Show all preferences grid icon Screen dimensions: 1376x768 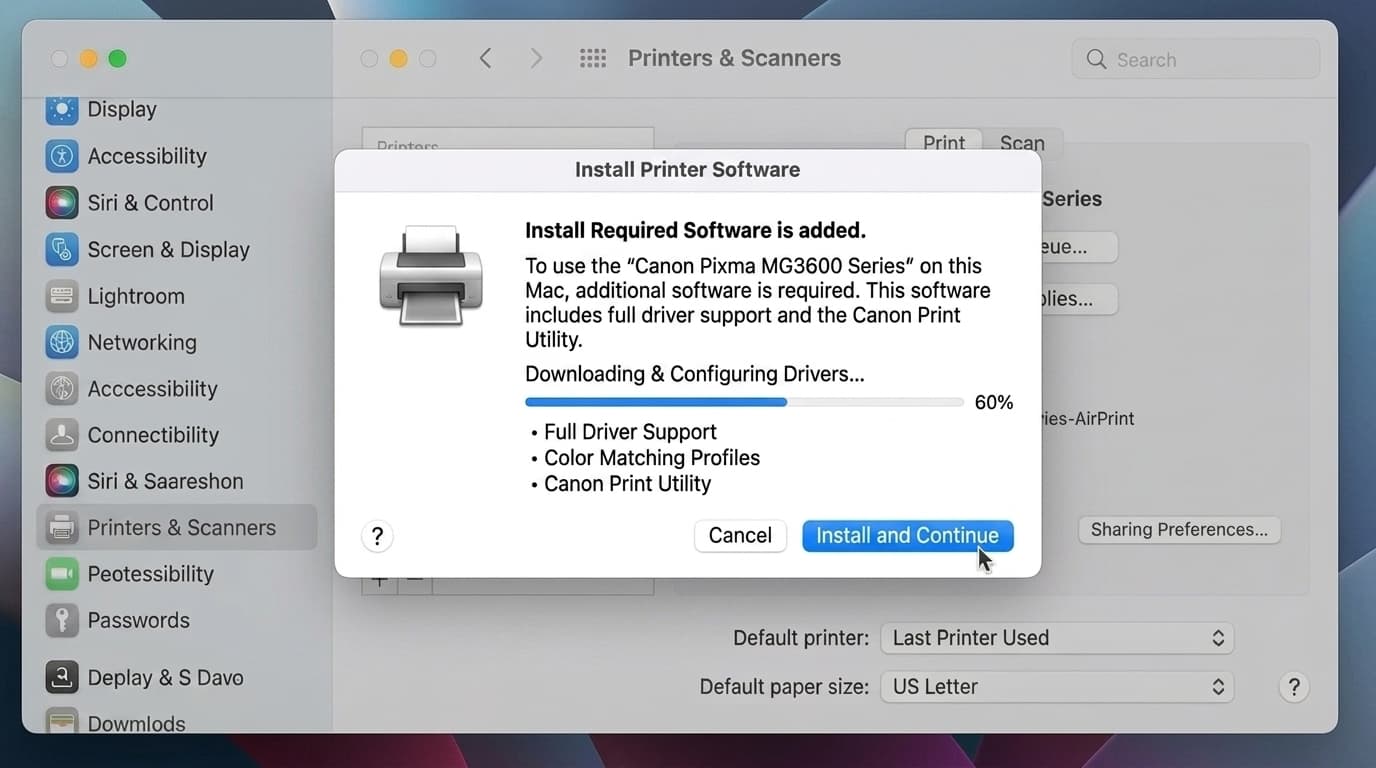click(593, 59)
